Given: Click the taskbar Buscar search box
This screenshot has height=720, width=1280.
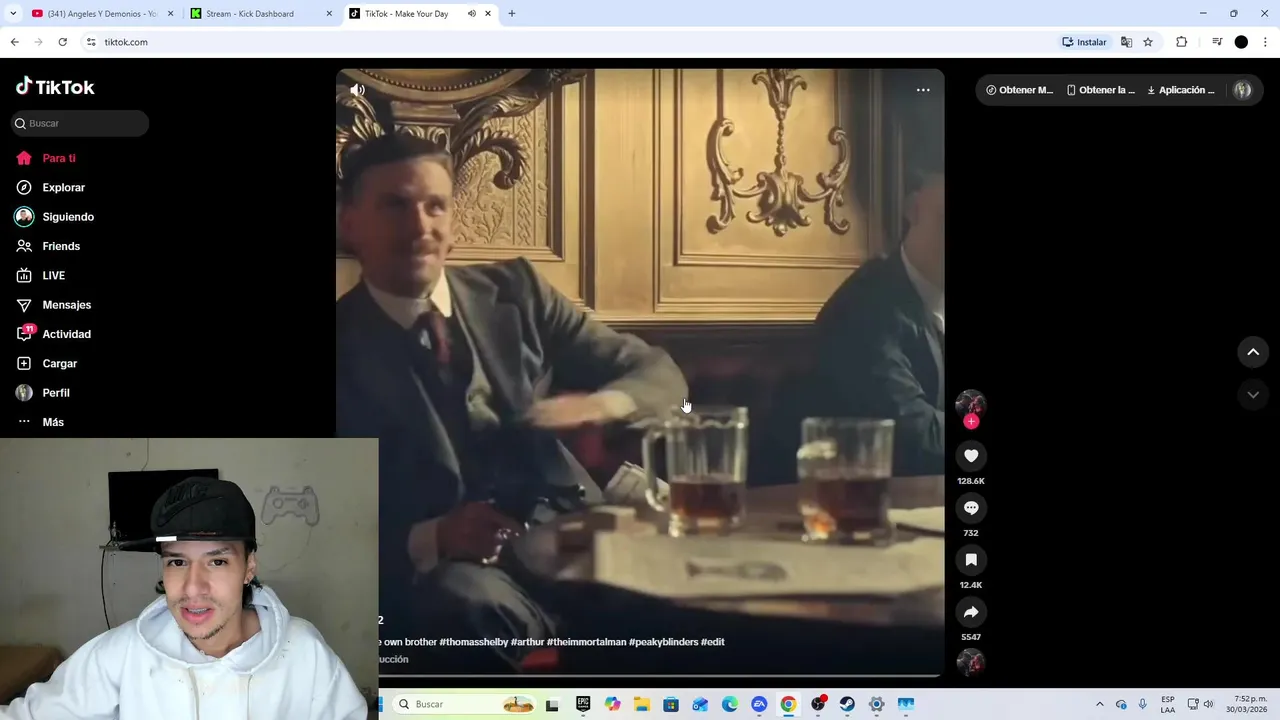Looking at the screenshot, I should pos(466,704).
